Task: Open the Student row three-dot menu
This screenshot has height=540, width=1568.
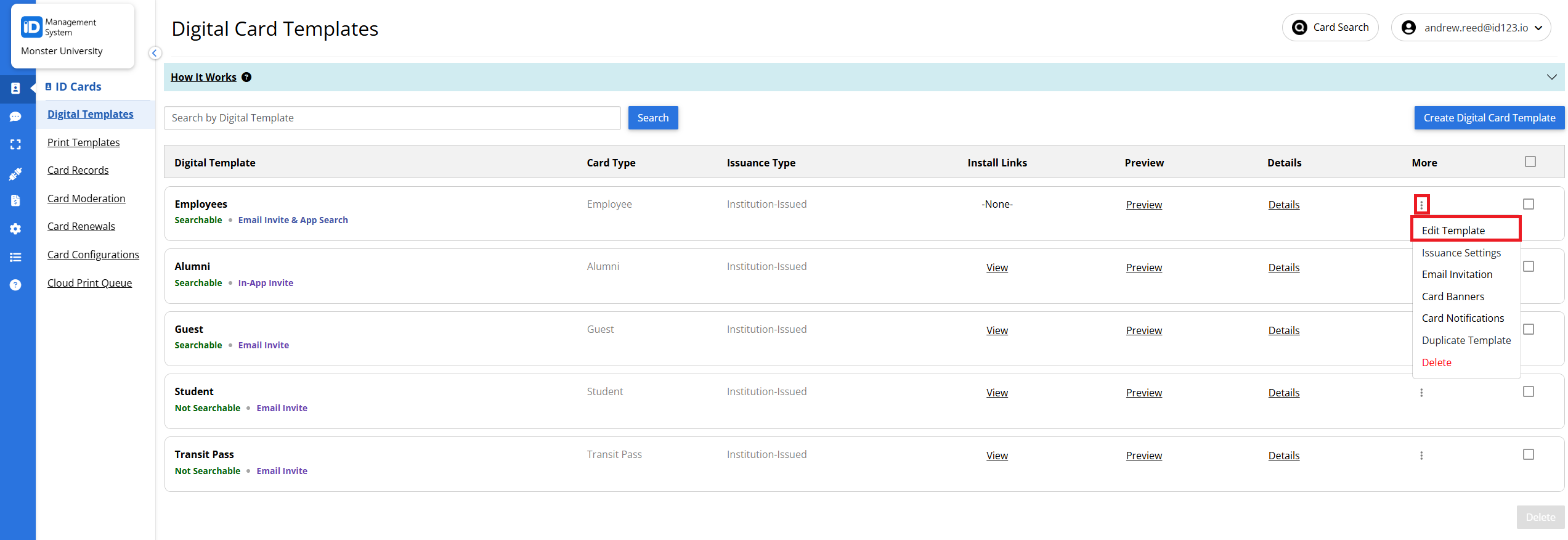Action: pos(1421,393)
